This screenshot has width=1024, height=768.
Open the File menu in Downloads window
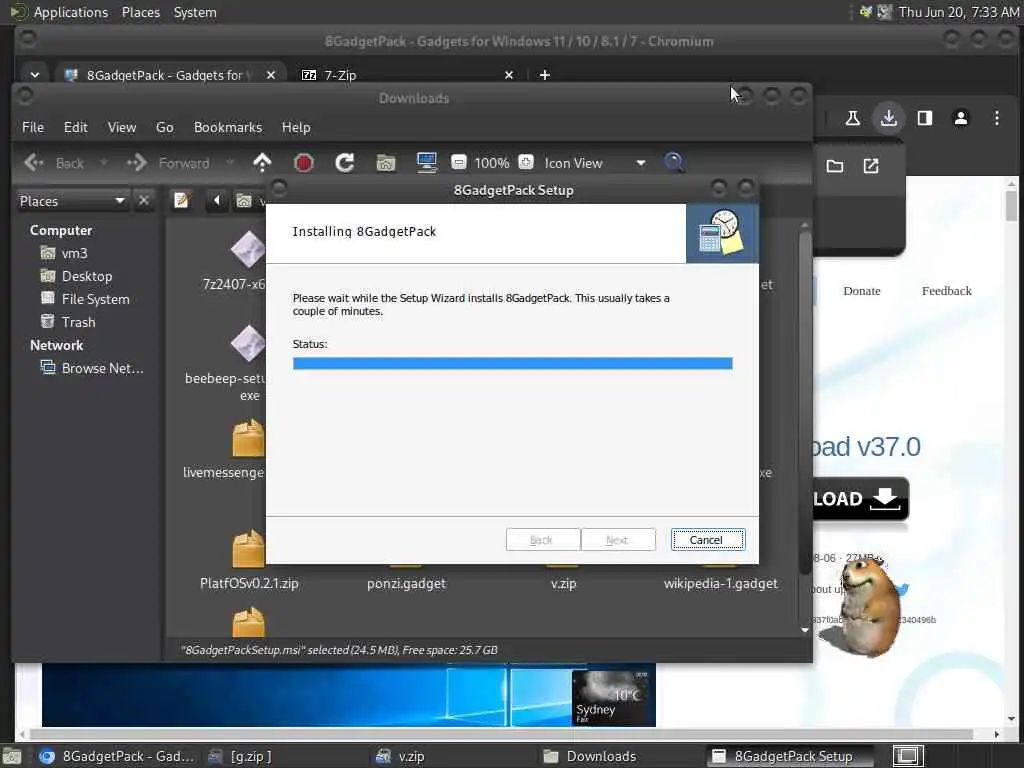pyautogui.click(x=33, y=127)
